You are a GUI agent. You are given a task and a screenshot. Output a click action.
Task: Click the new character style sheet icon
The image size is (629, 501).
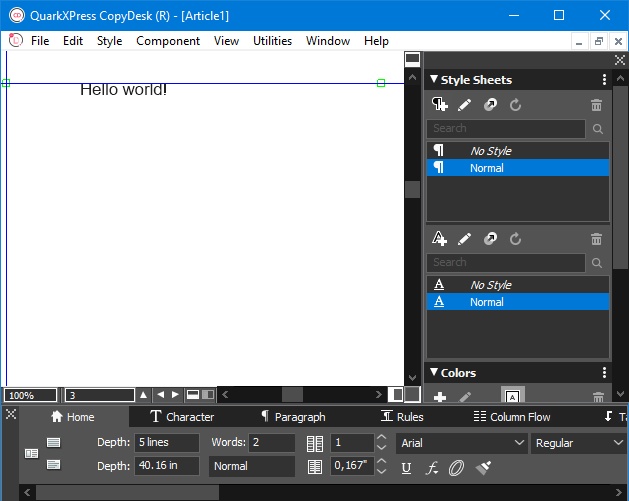coord(439,238)
